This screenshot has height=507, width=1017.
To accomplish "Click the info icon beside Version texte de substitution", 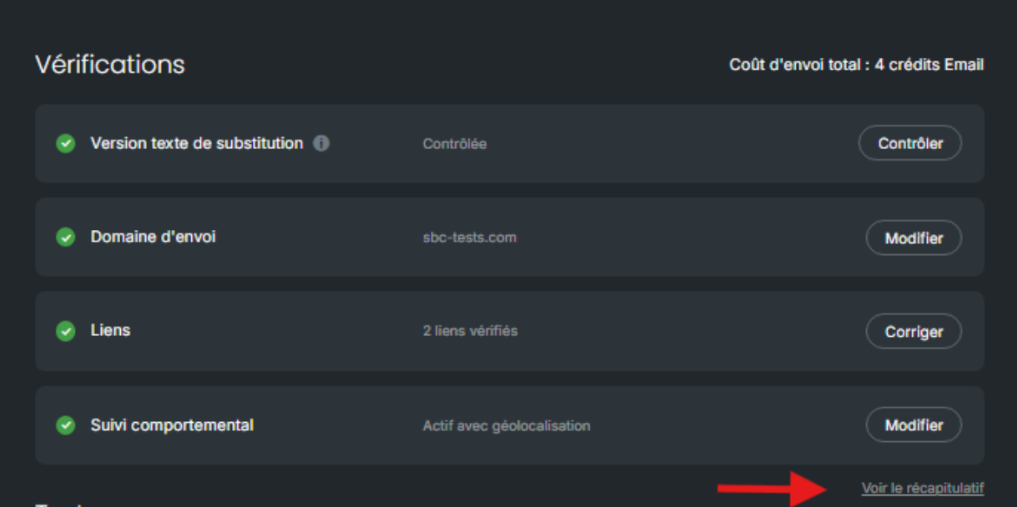I will 321,143.
